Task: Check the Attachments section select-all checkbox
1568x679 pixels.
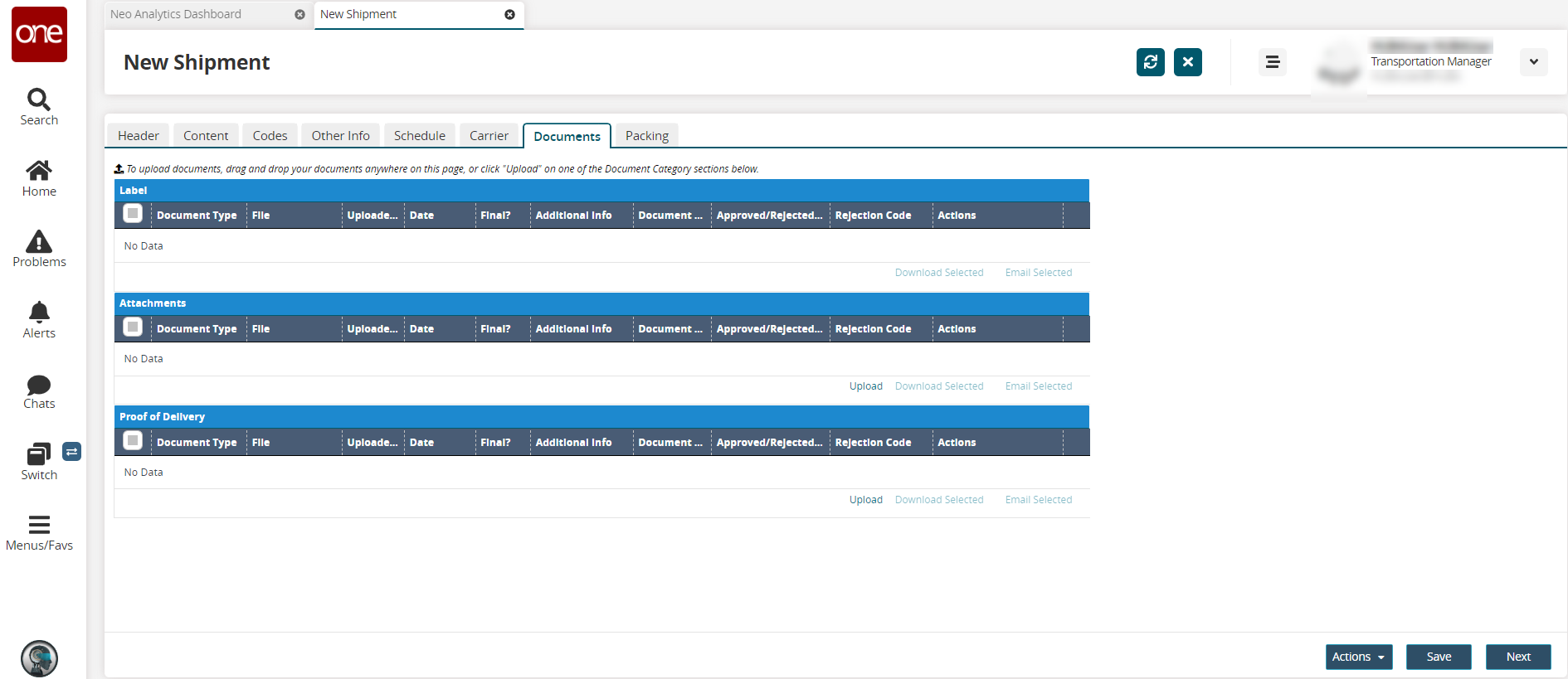Action: click(x=133, y=327)
